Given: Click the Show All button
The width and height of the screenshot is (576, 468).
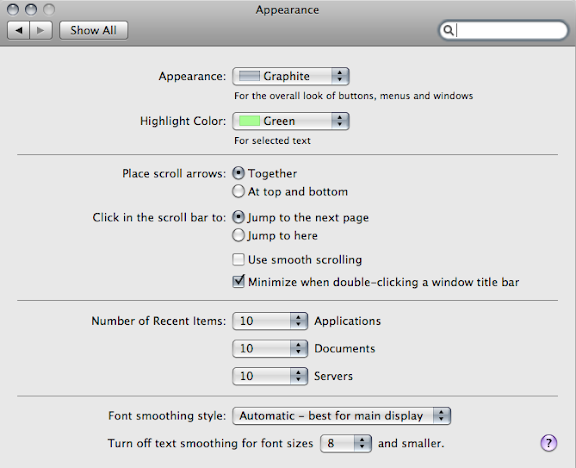Looking at the screenshot, I should point(94,30).
